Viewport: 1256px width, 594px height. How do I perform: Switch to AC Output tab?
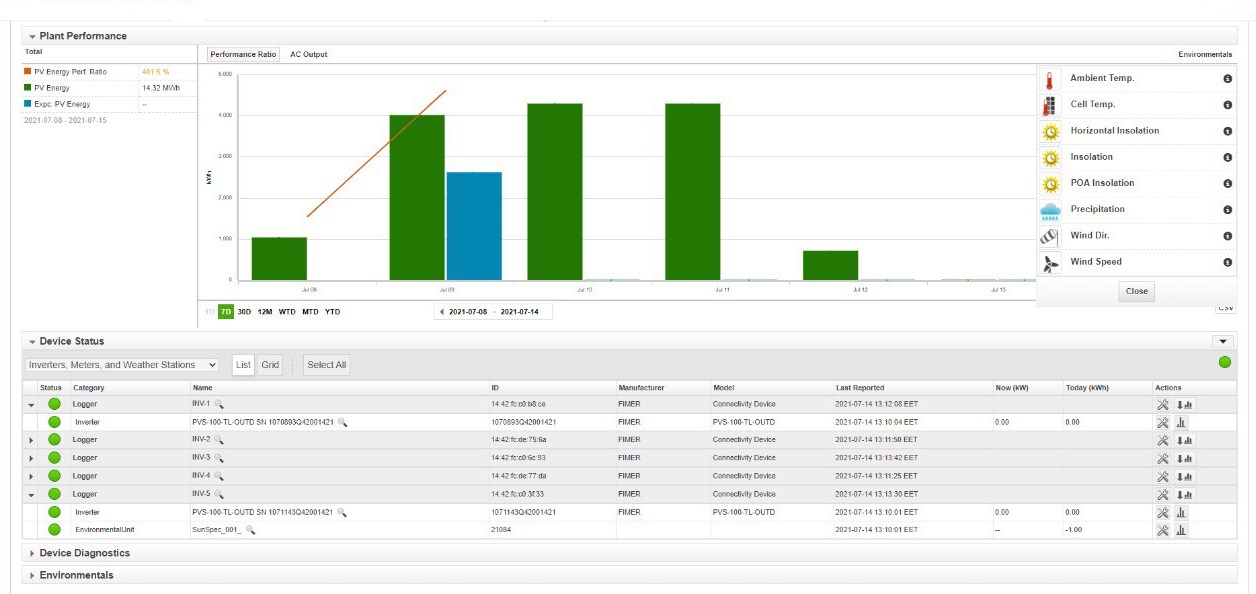tap(309, 54)
